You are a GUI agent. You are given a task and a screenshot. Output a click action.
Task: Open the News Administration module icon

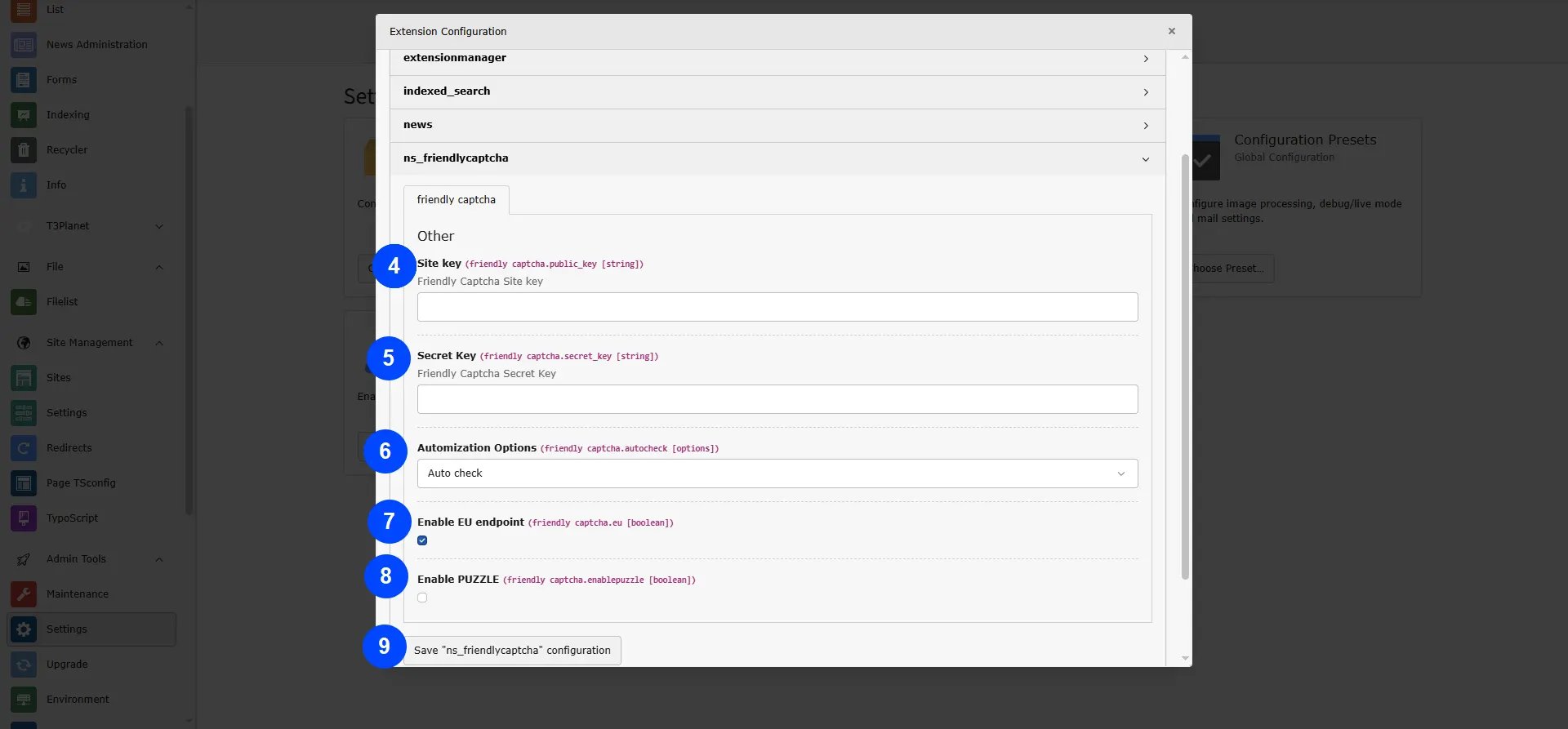(24, 45)
